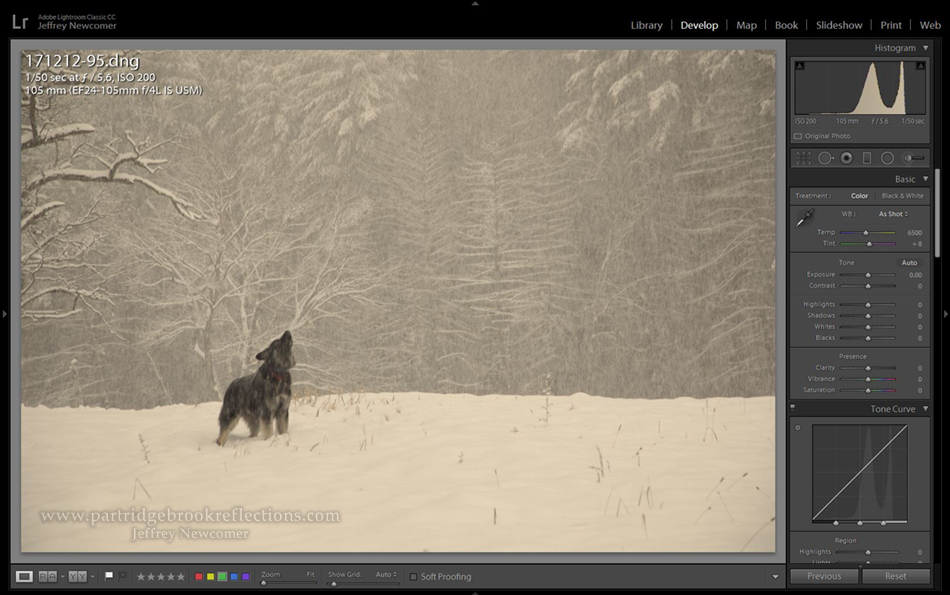The height and width of the screenshot is (595, 950).
Task: Click the Zoom slider handle
Action: click(264, 583)
